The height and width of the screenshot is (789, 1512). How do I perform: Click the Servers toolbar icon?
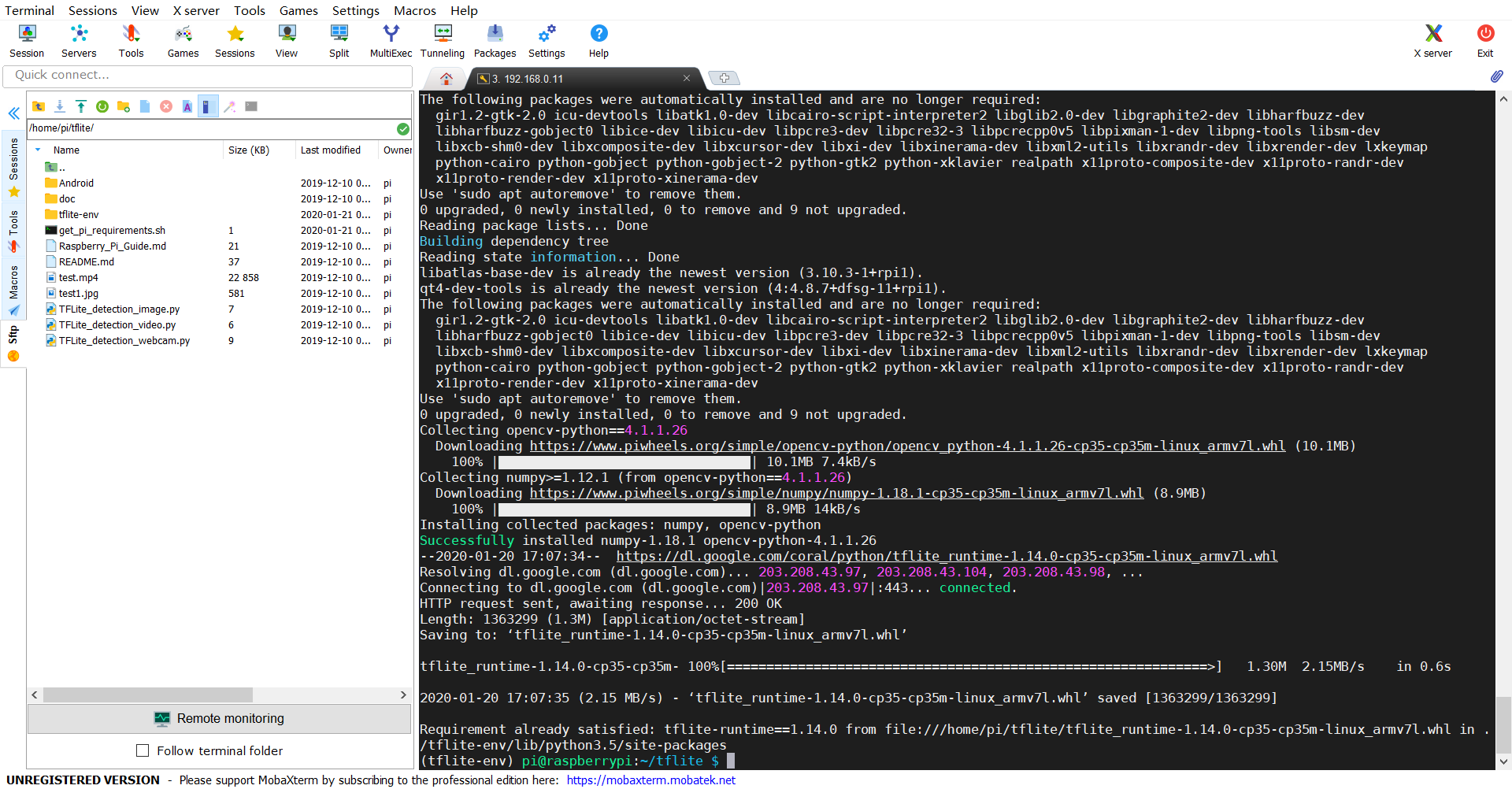[79, 41]
